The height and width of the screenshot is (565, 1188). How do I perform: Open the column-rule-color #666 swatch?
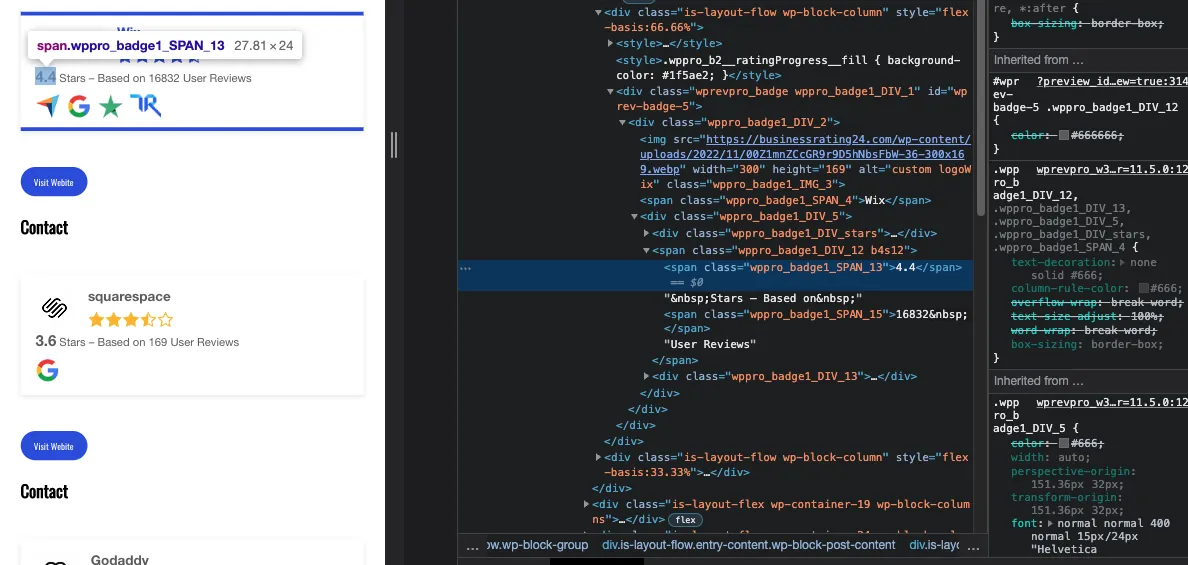[1144, 288]
